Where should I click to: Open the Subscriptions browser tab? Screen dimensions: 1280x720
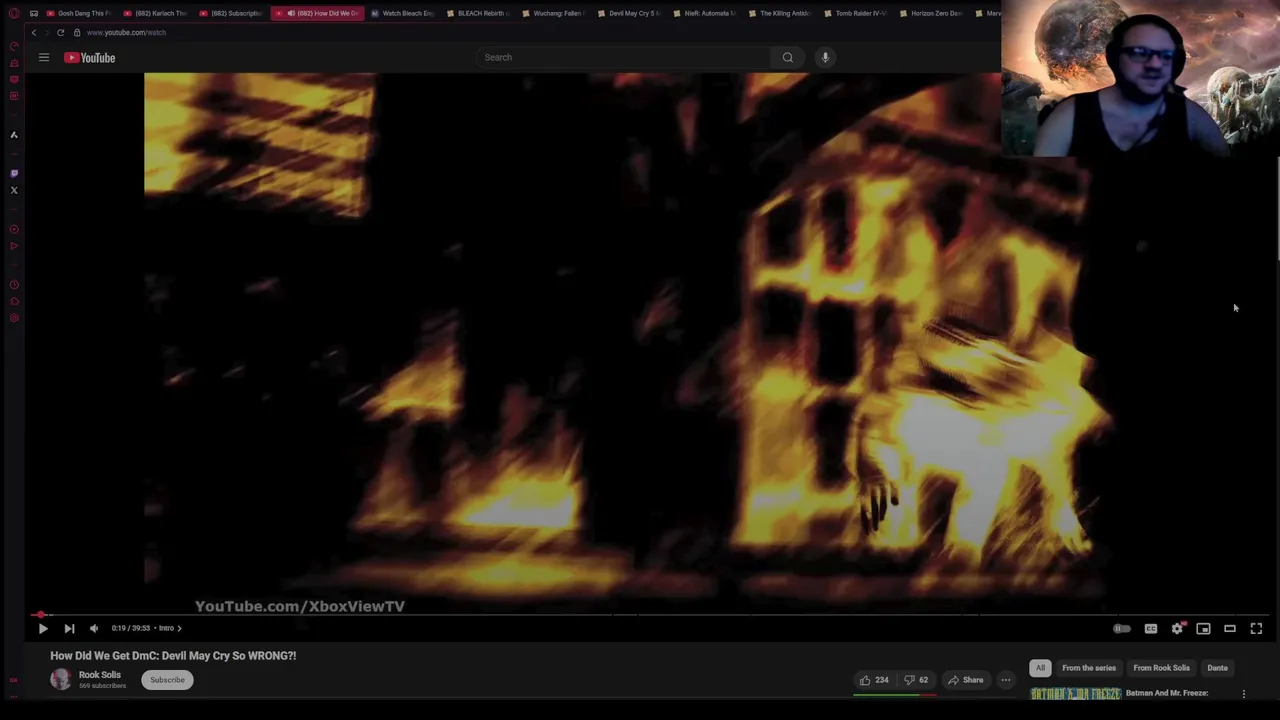[x=232, y=13]
